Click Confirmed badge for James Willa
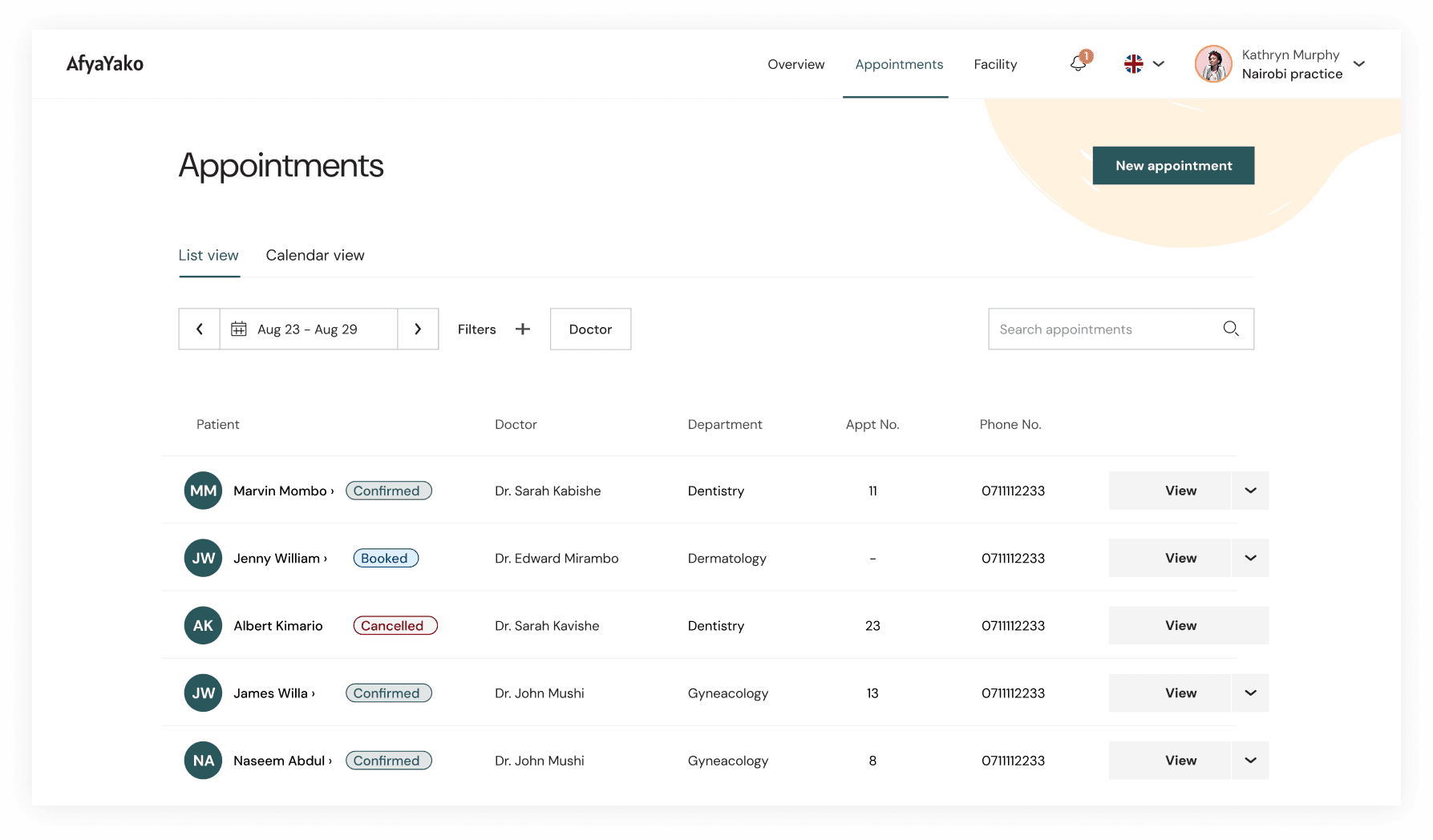1433x840 pixels. (x=389, y=693)
